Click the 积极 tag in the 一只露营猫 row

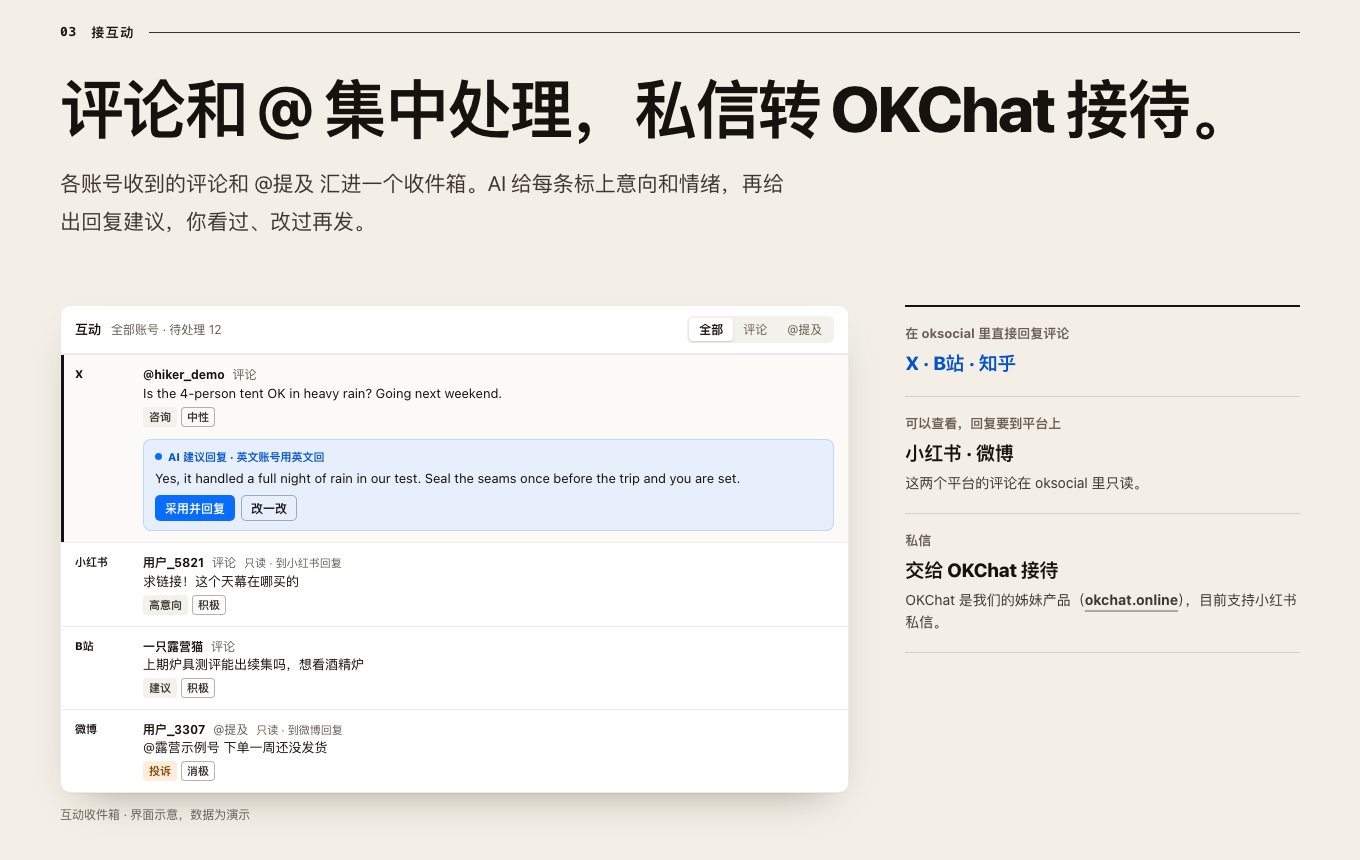(x=198, y=688)
